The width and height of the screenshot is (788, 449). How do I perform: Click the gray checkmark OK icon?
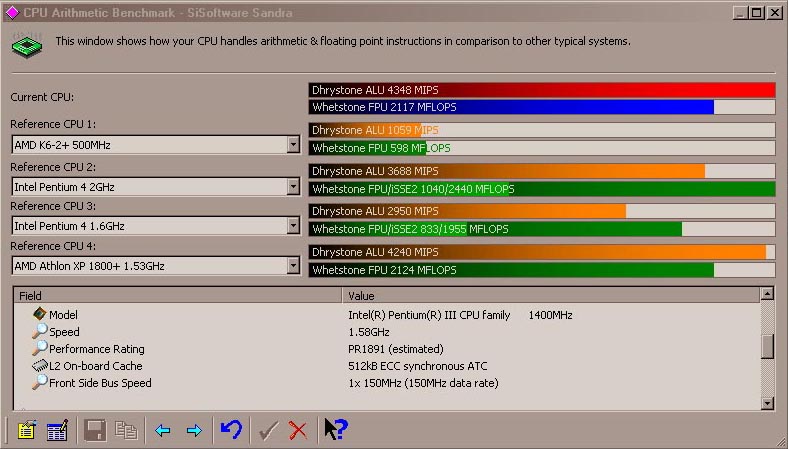[268, 430]
